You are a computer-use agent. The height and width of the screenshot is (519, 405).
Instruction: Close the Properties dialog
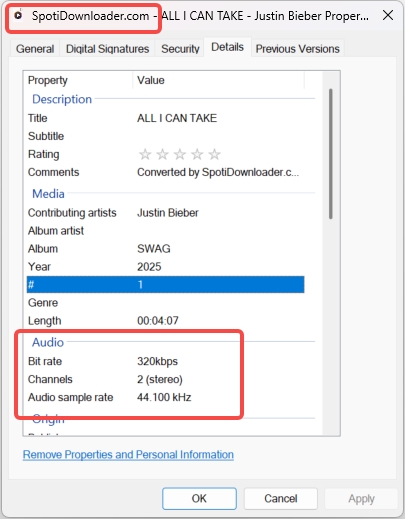(388, 15)
